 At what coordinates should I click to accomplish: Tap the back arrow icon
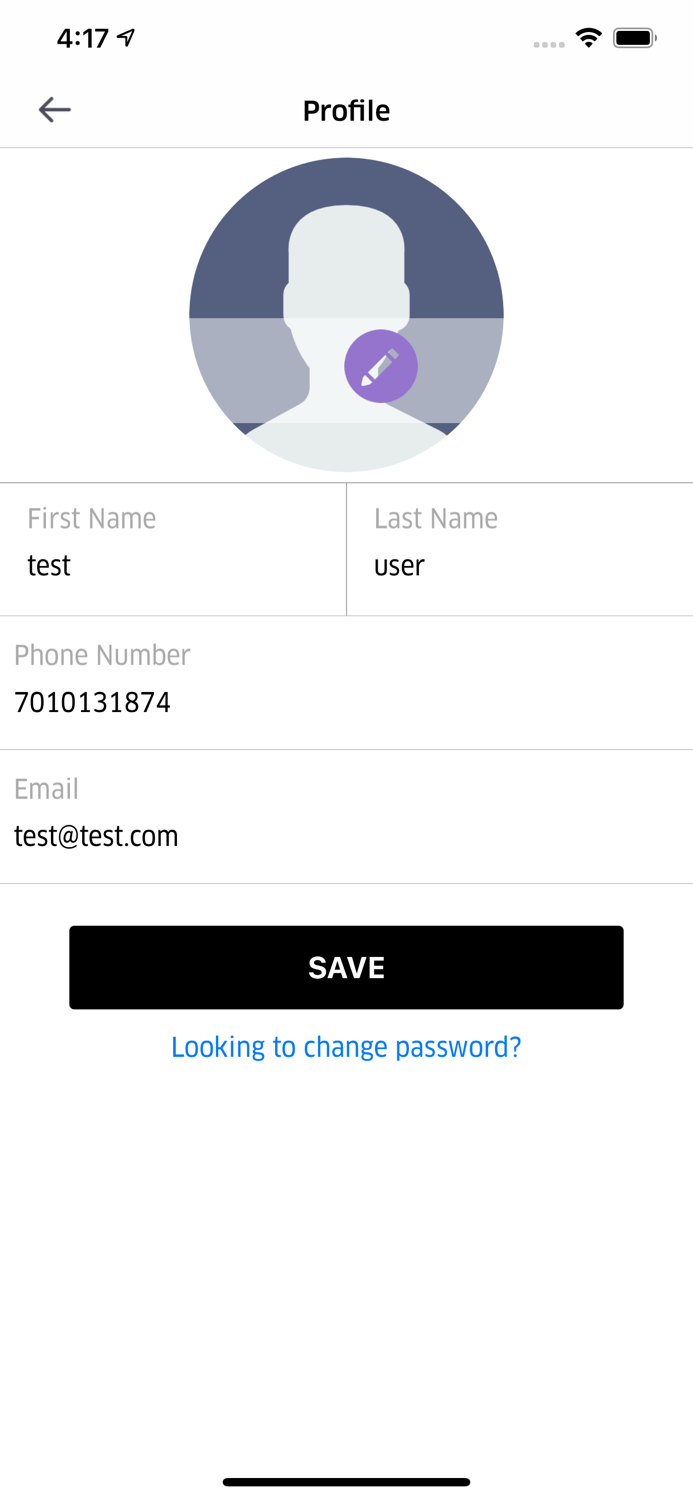(x=54, y=109)
